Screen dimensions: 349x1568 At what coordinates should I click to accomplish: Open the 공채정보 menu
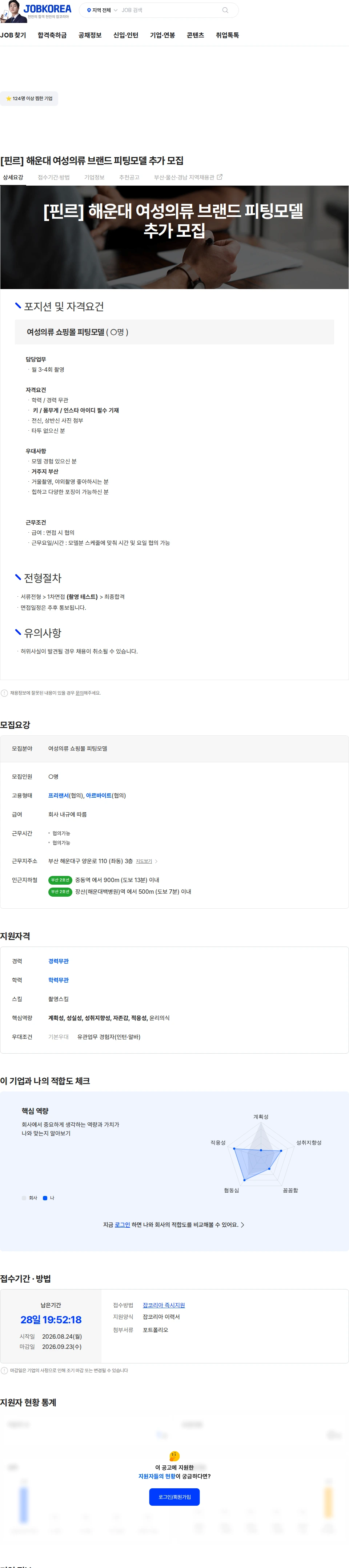click(90, 35)
